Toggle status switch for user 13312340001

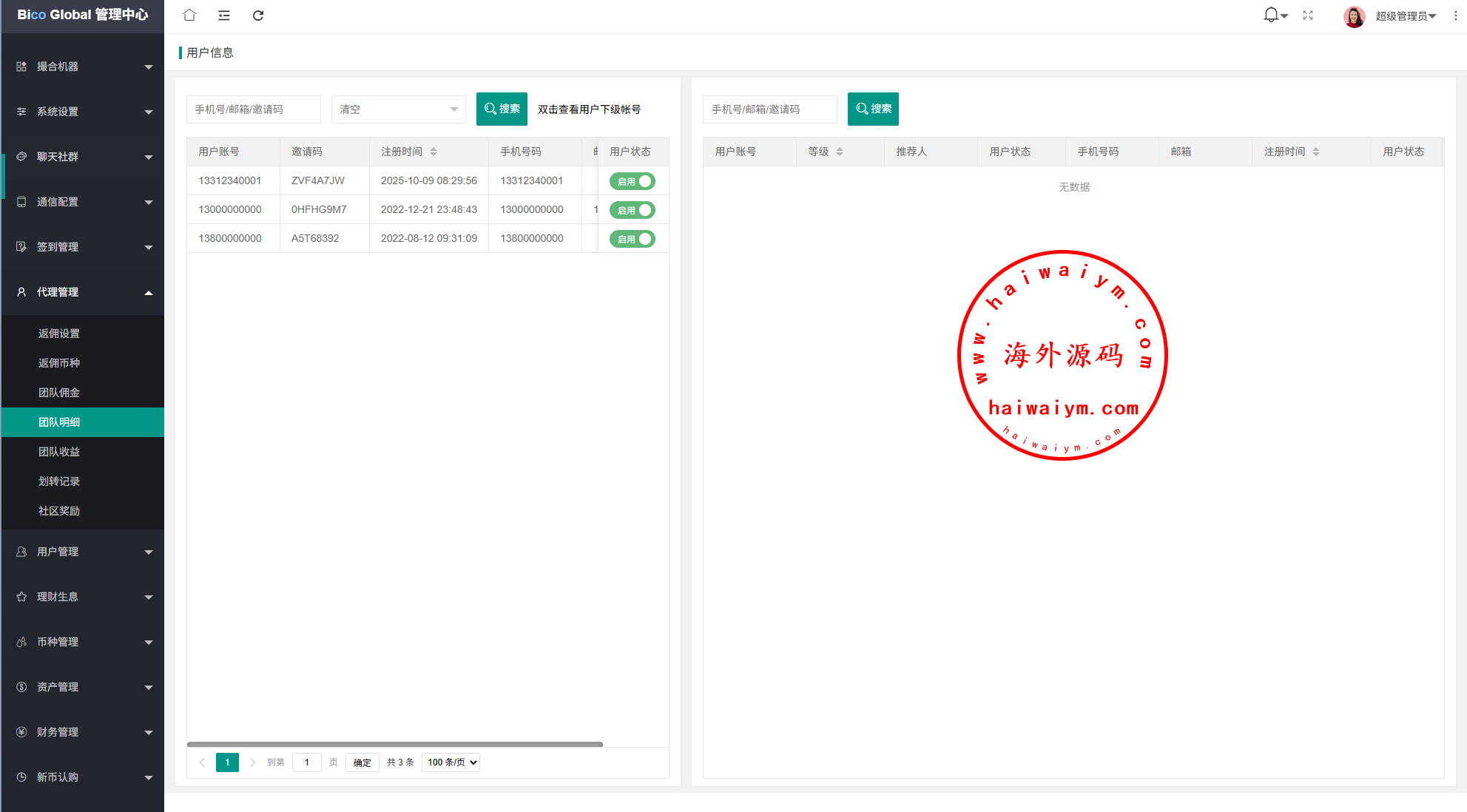tap(633, 181)
